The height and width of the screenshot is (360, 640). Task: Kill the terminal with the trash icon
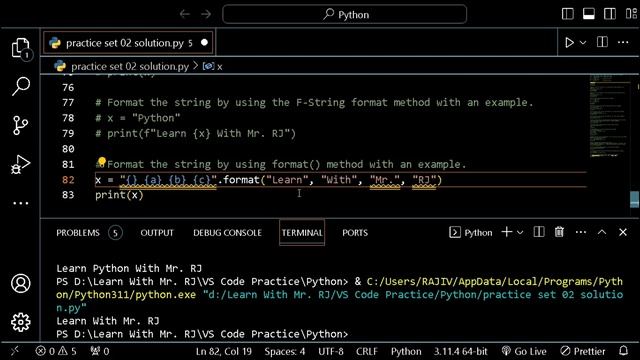point(559,232)
